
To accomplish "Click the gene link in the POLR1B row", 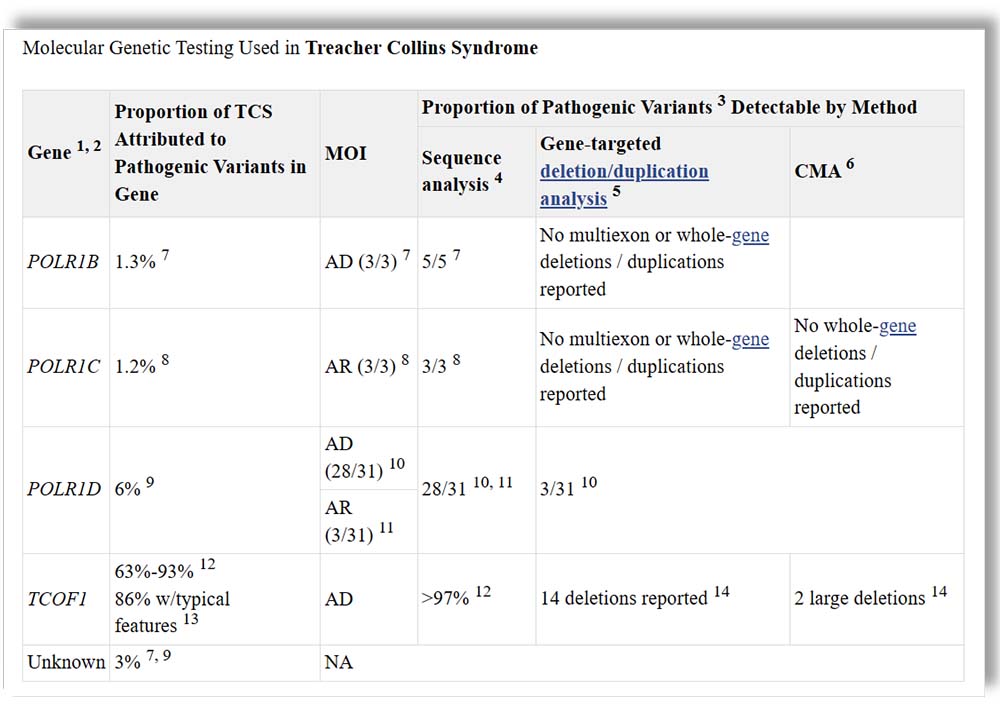I will coord(750,235).
